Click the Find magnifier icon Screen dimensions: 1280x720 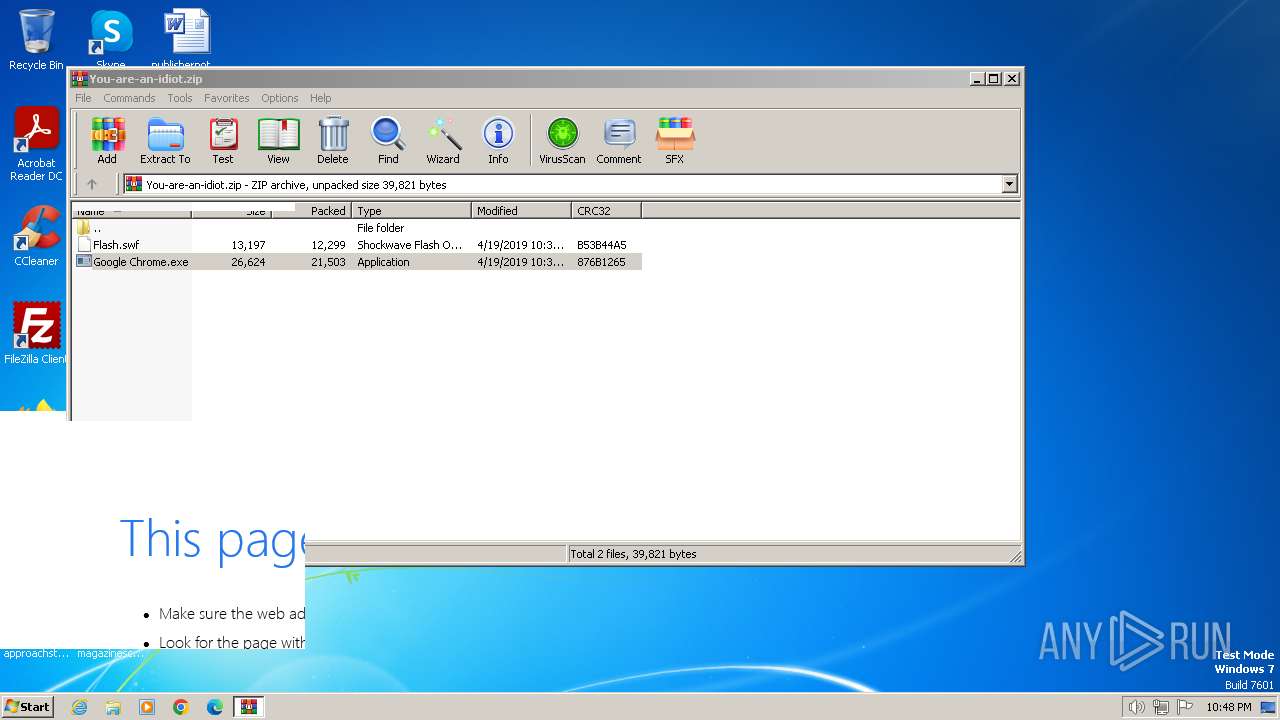[x=388, y=140]
